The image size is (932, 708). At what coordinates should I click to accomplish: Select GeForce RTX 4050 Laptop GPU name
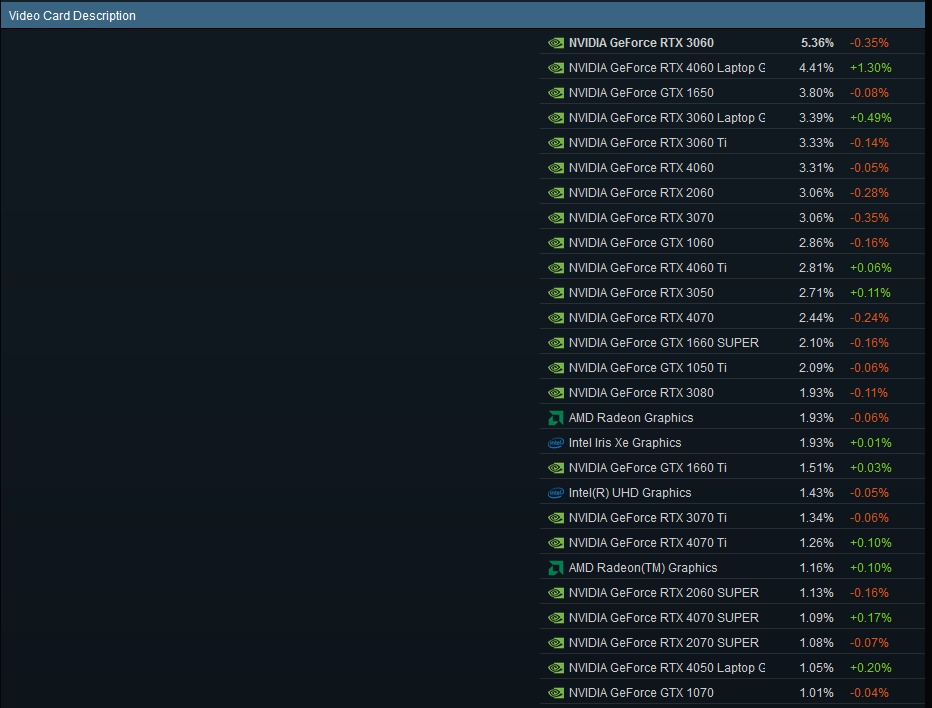(x=667, y=668)
